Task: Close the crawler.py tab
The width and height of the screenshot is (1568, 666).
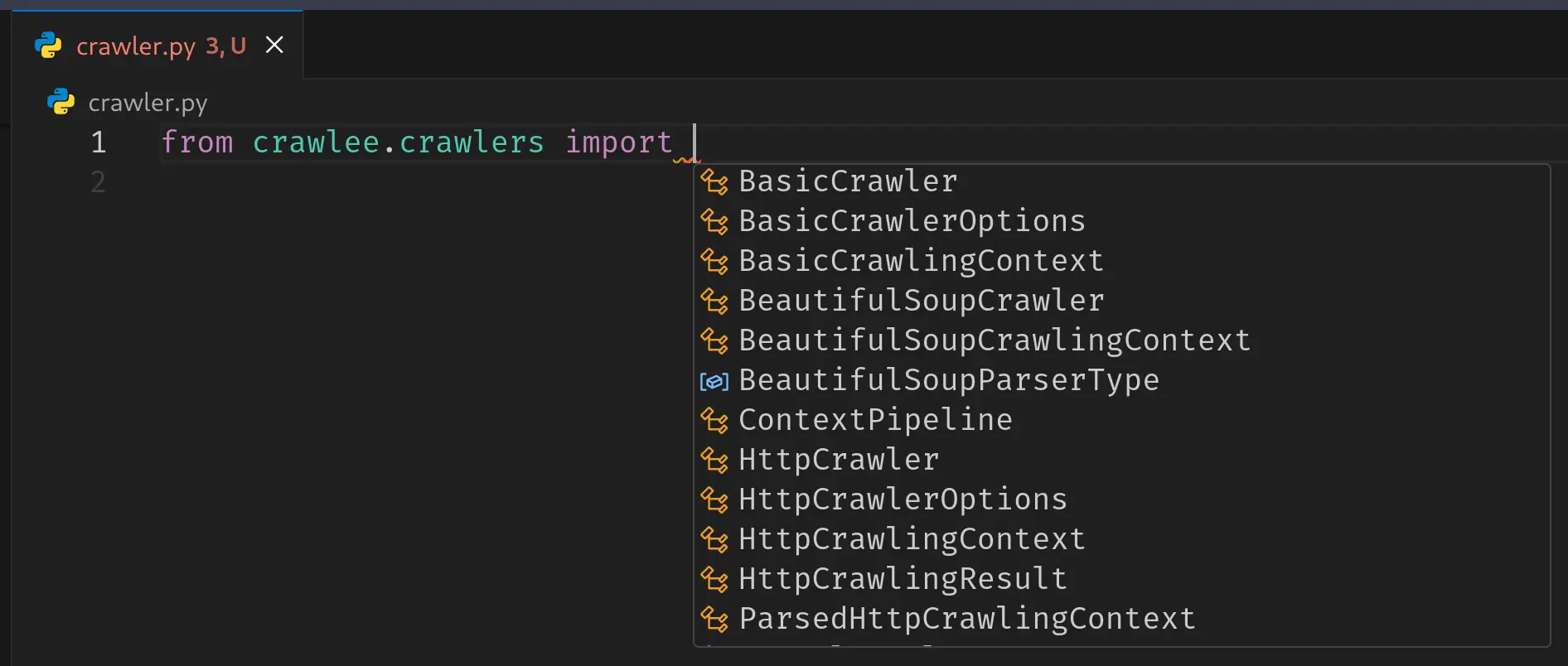Action: coord(274,45)
